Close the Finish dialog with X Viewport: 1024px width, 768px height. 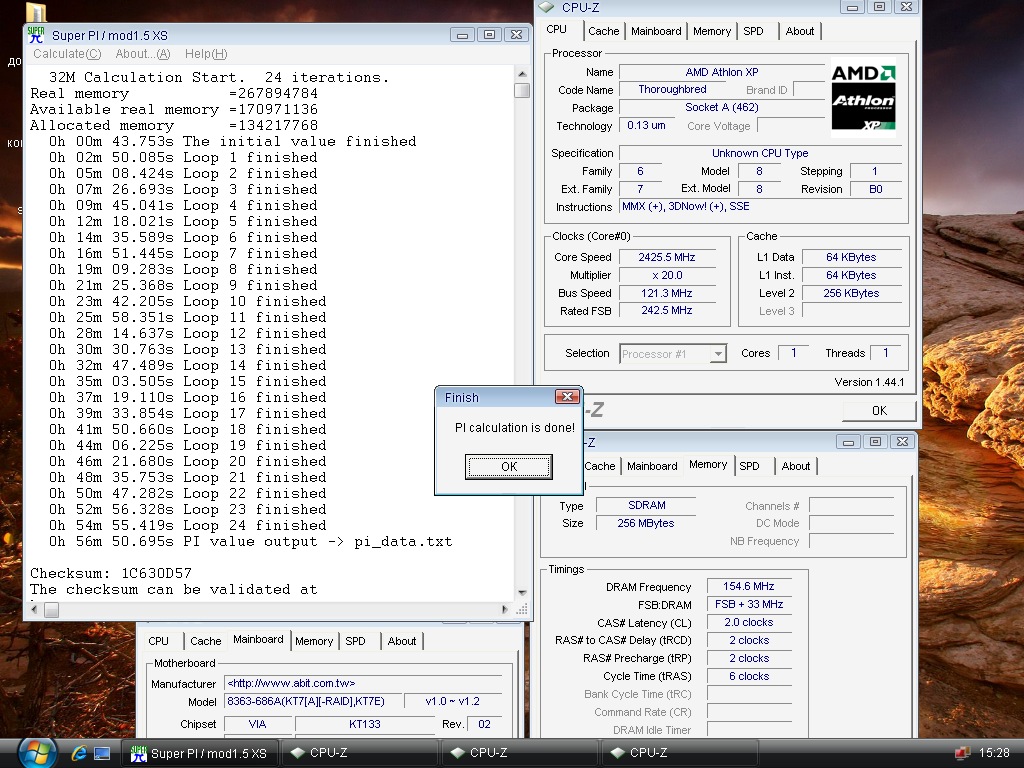pyautogui.click(x=567, y=396)
